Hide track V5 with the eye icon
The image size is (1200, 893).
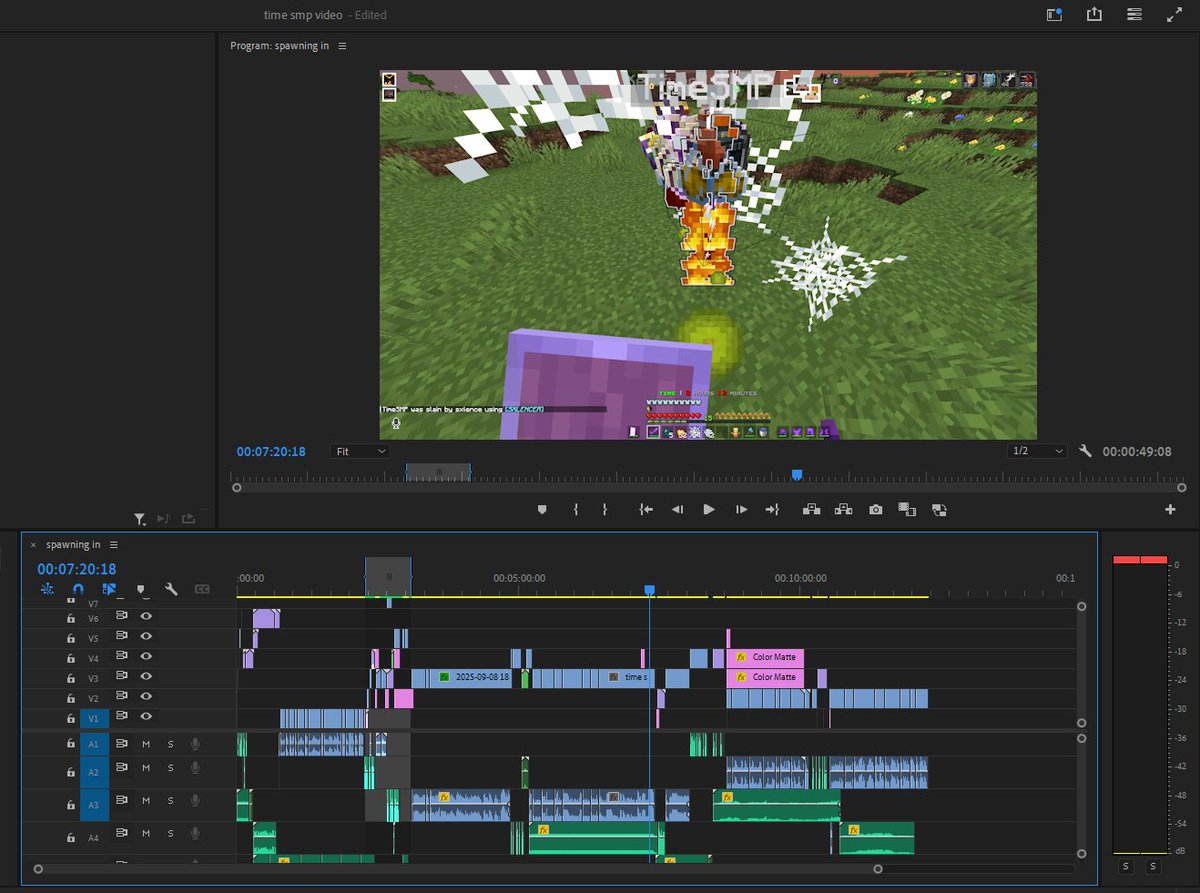click(146, 636)
